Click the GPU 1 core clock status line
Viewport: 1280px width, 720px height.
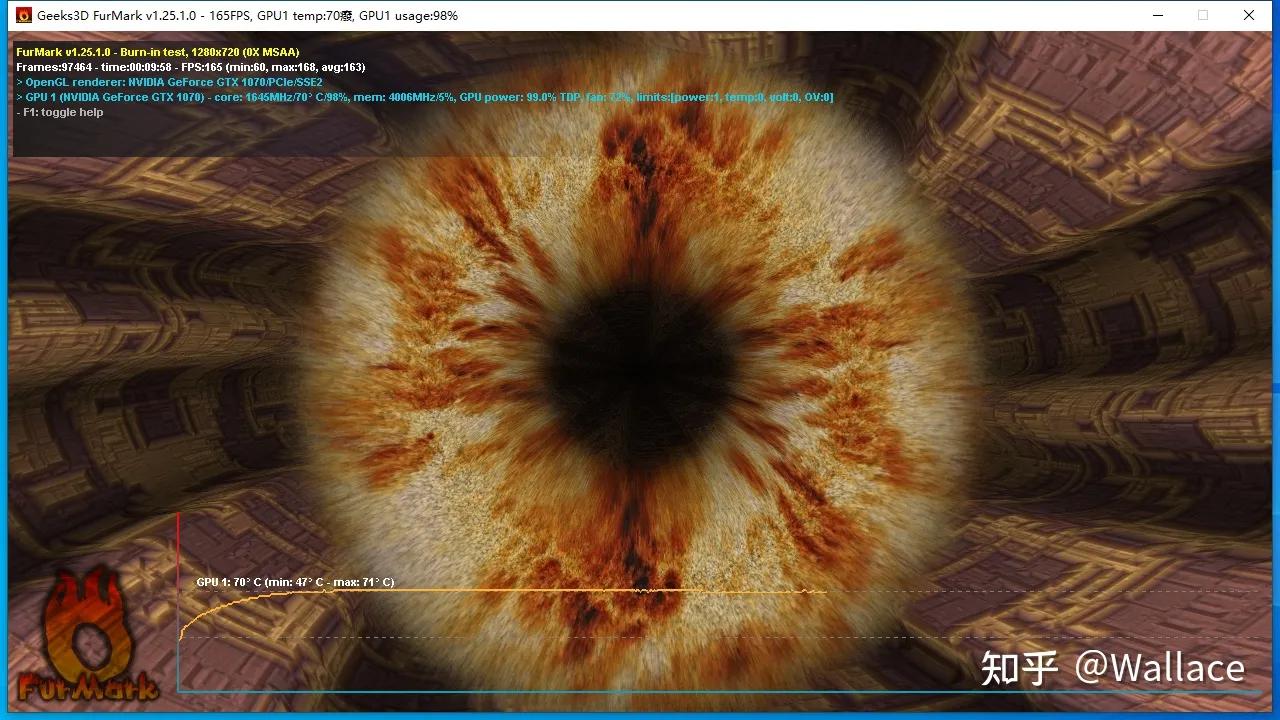pos(425,97)
